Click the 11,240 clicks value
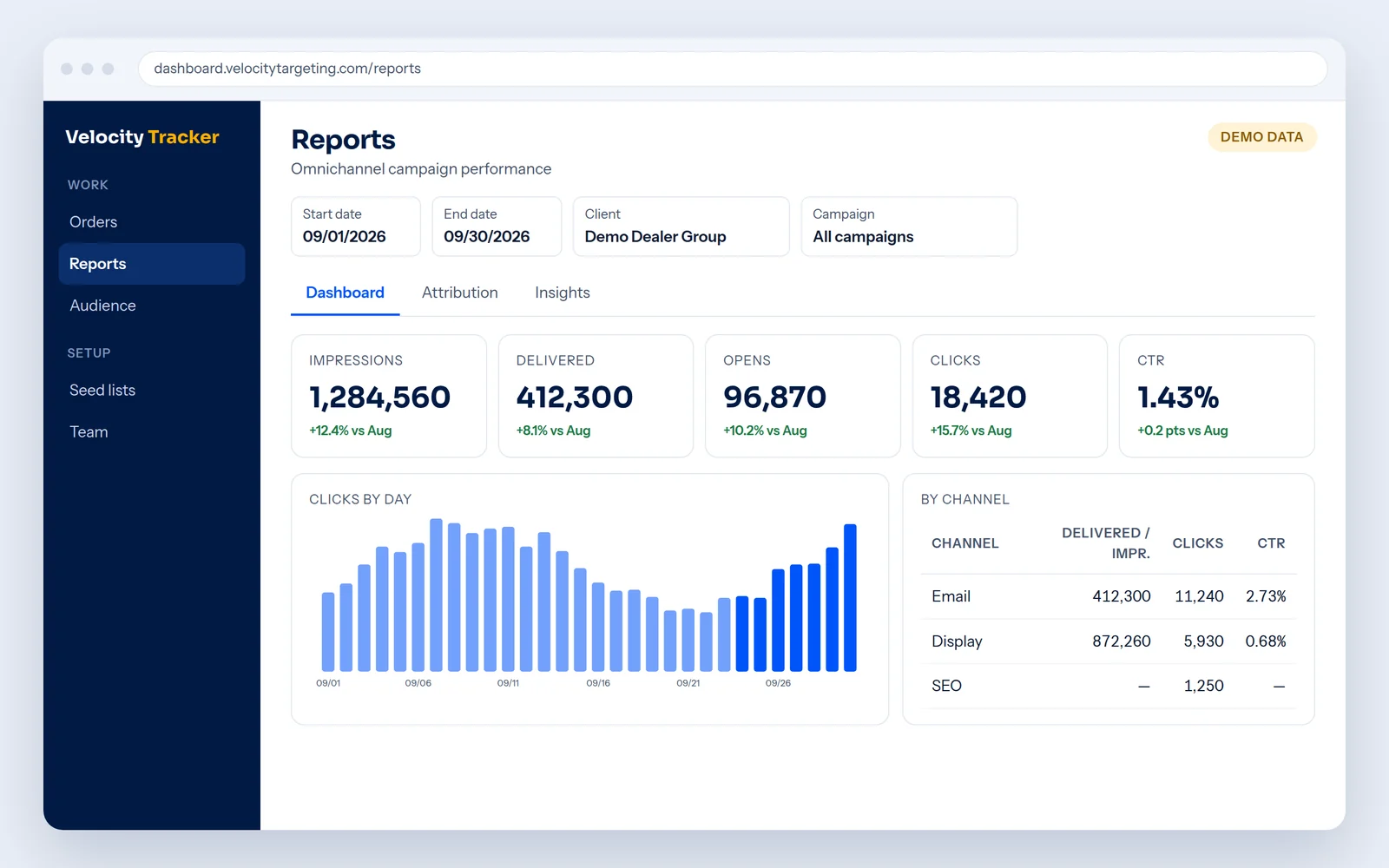The height and width of the screenshot is (868, 1389). click(1199, 596)
